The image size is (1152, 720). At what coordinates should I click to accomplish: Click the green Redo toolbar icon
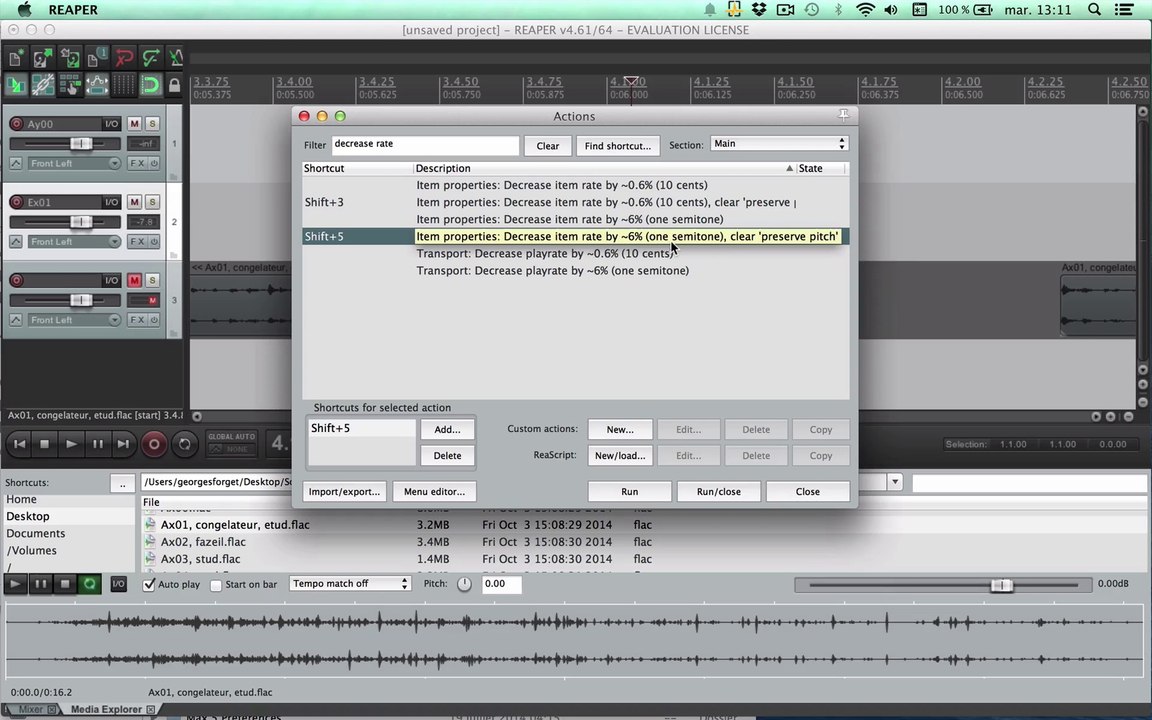(x=151, y=57)
